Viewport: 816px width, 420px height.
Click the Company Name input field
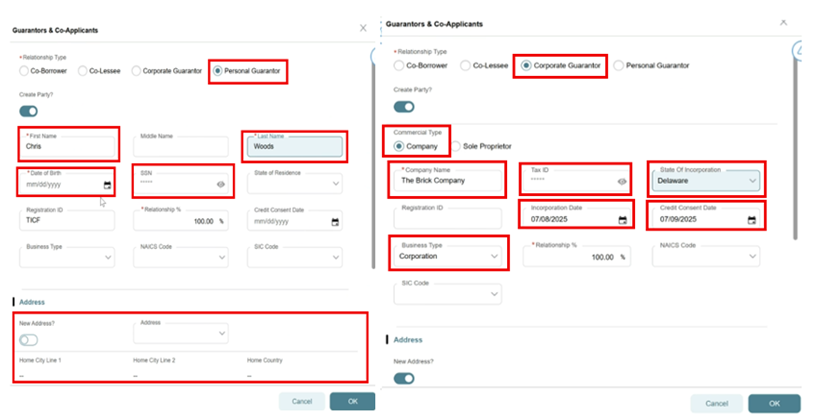point(445,182)
